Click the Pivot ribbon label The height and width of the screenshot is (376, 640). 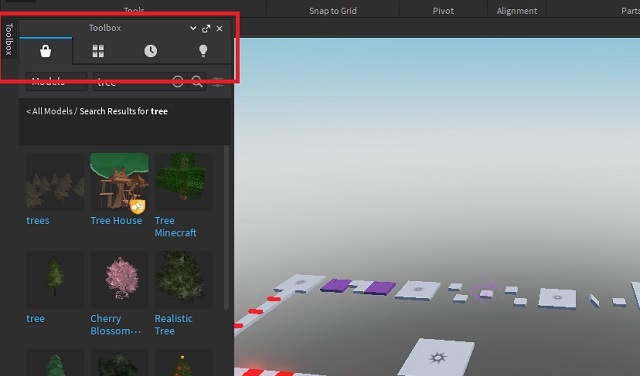[x=443, y=11]
